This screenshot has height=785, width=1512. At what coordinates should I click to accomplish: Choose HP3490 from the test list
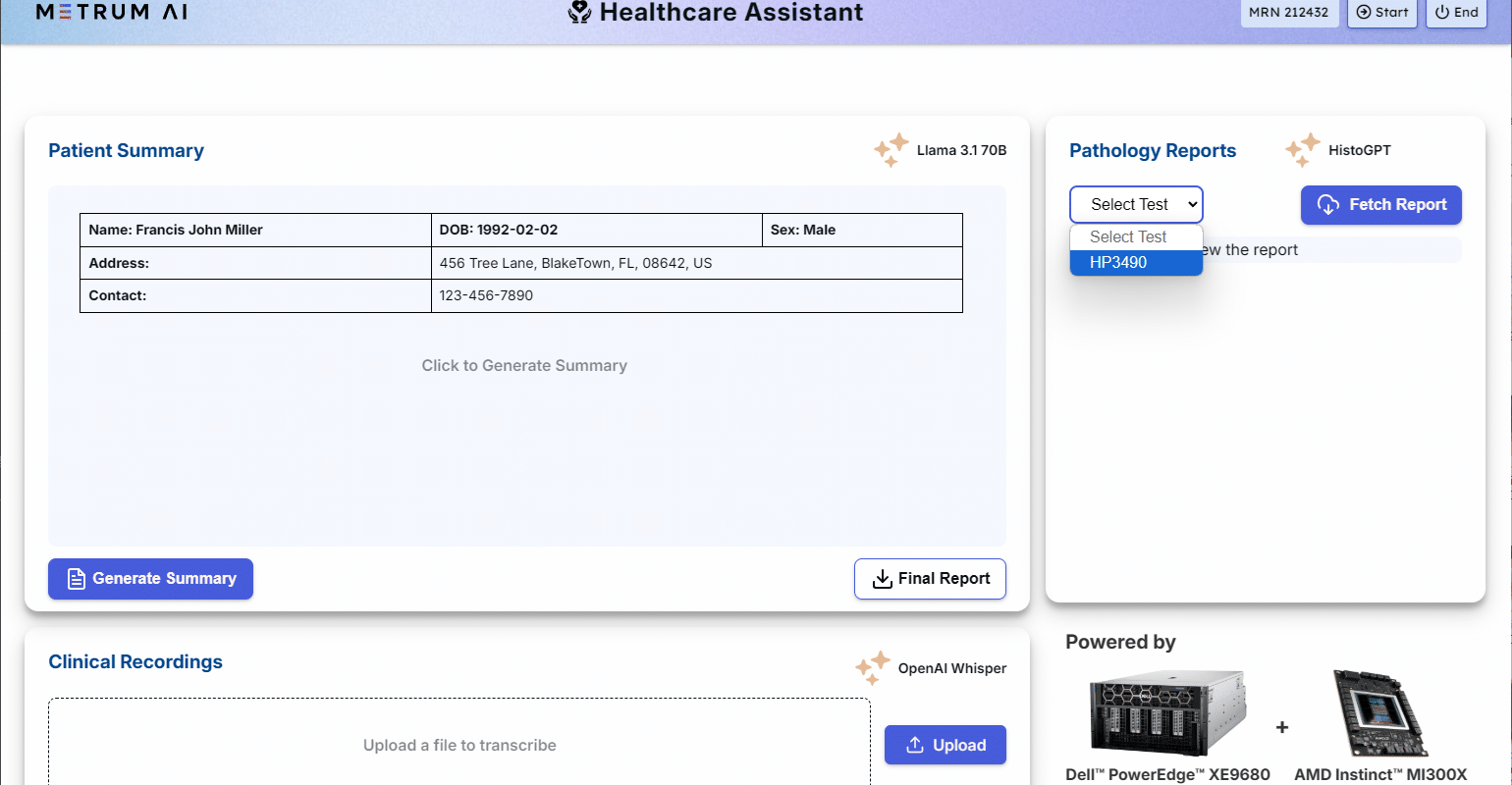point(1136,262)
